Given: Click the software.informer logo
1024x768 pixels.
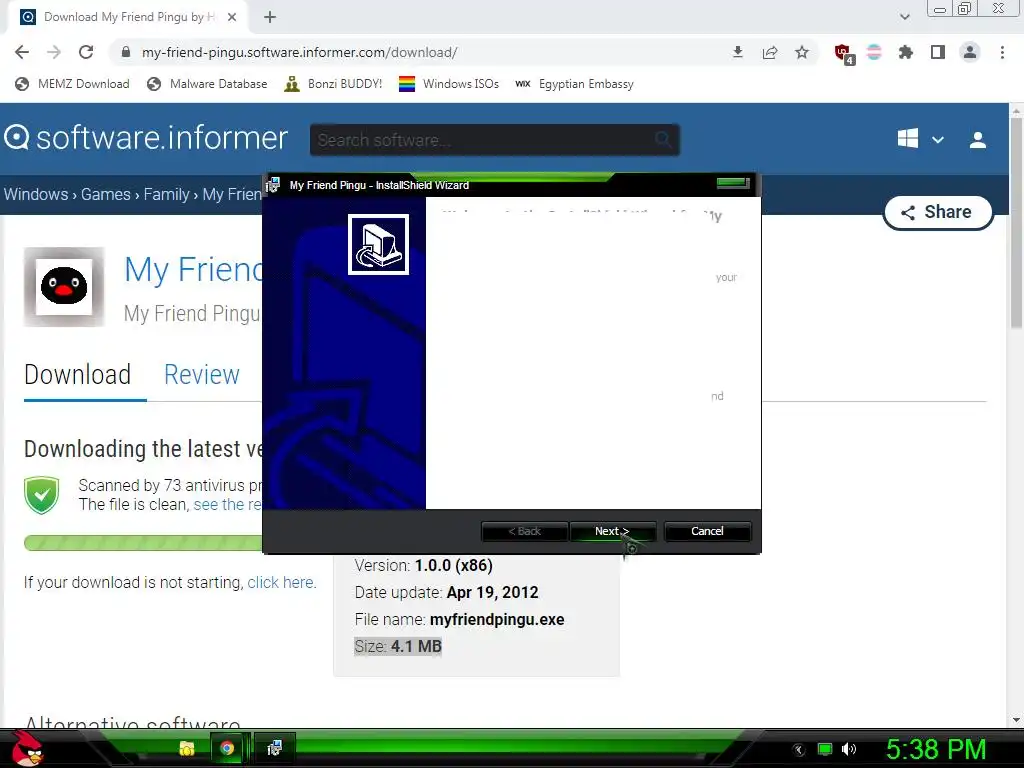Looking at the screenshot, I should coord(146,138).
